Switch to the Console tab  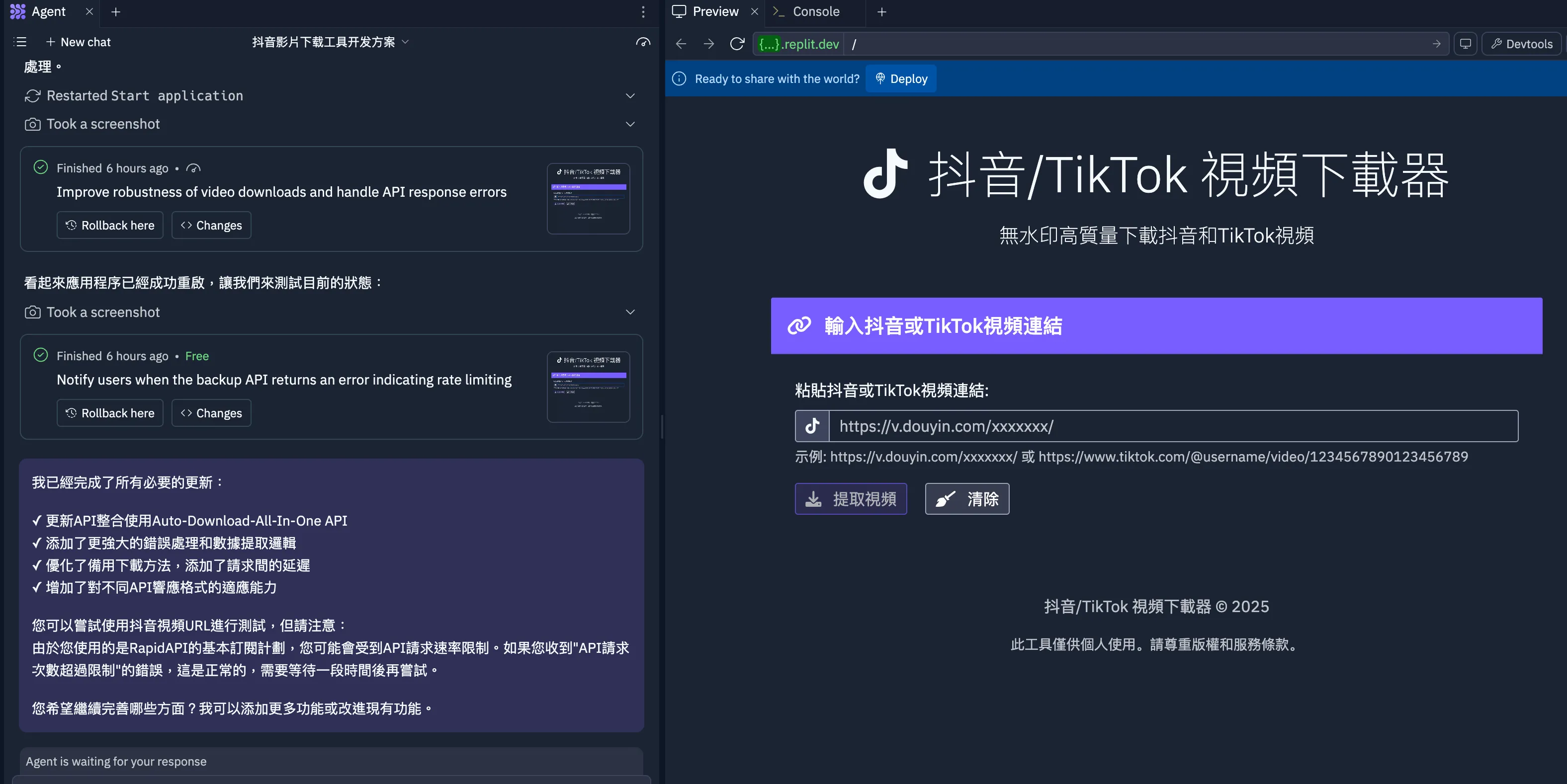(x=815, y=11)
